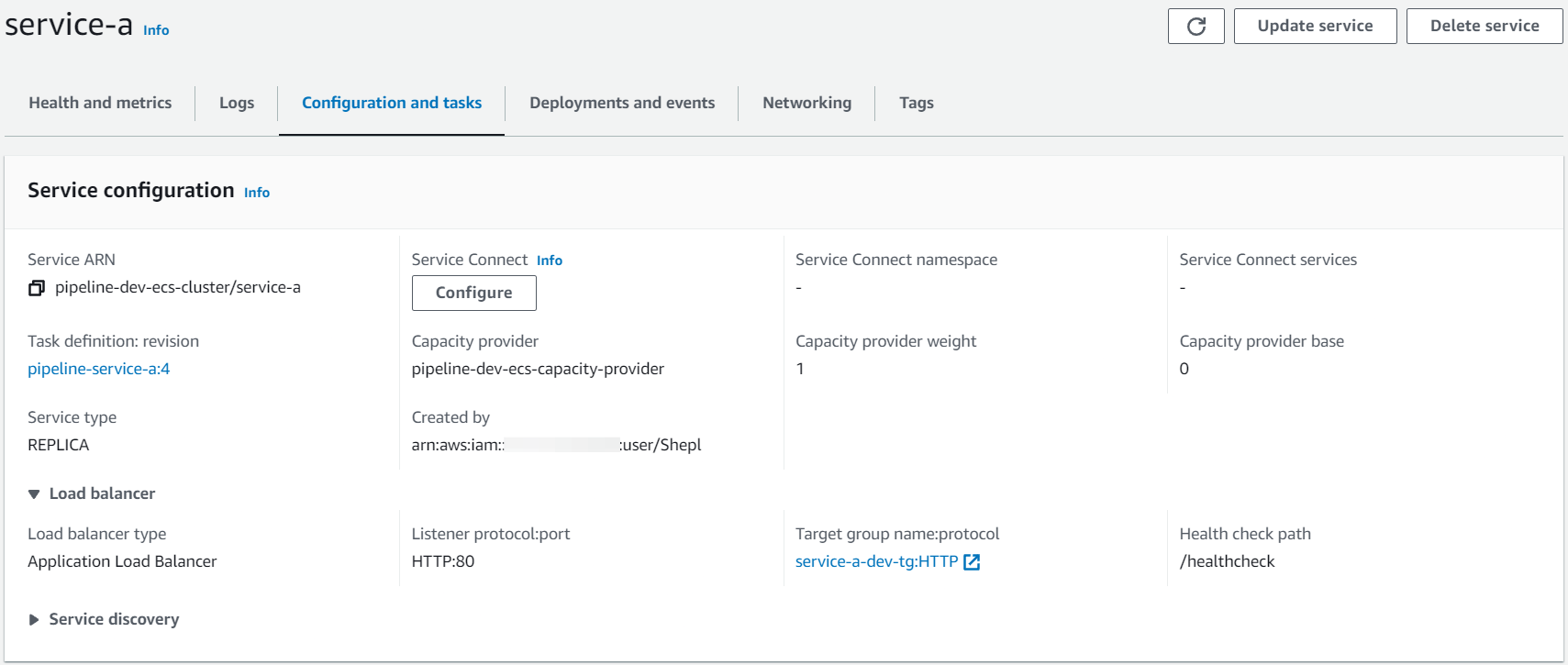Open the Networking tab

coord(806,103)
